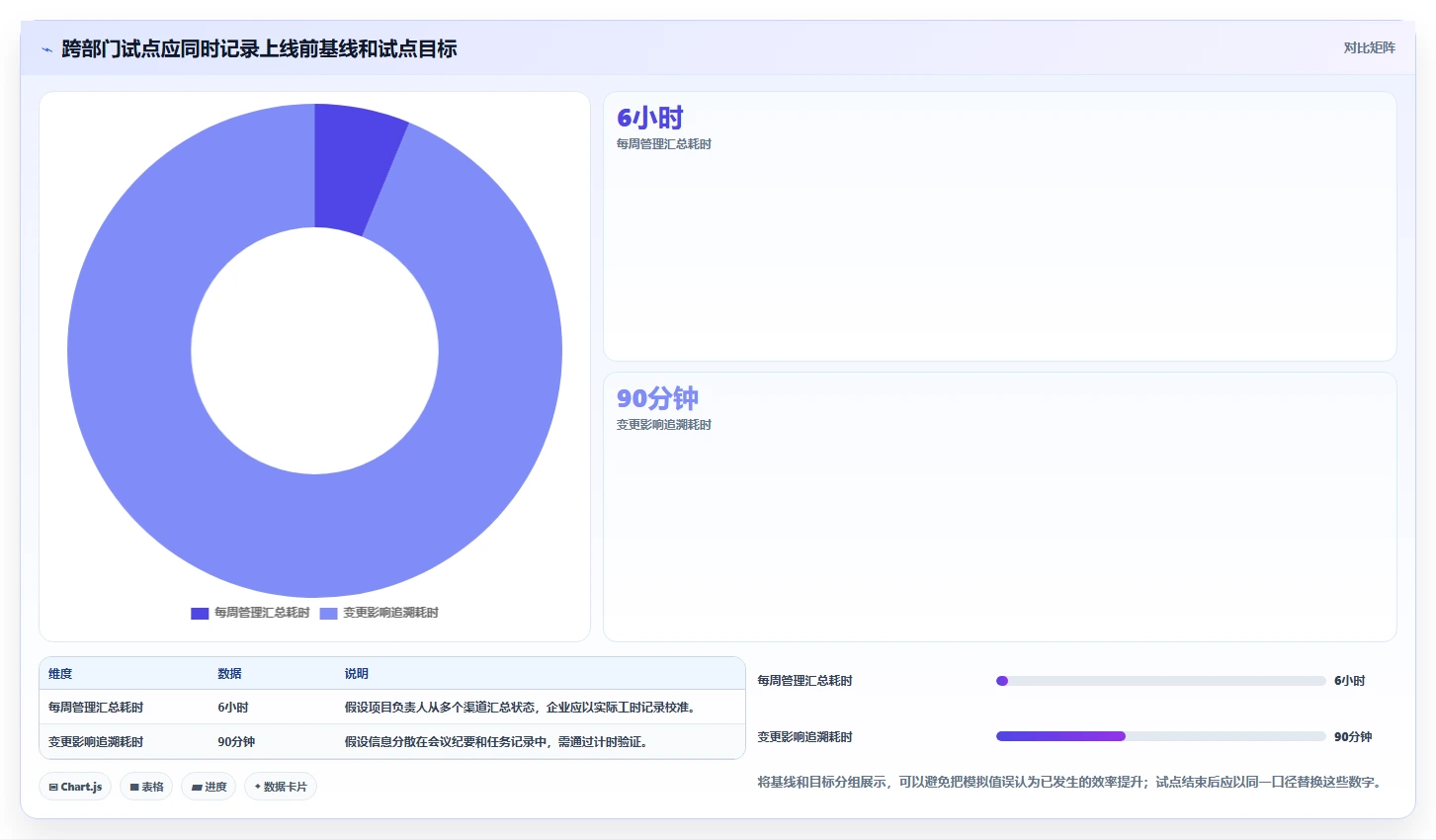
Task: Open the 对比矩阵 label in the header
Action: [x=1369, y=47]
